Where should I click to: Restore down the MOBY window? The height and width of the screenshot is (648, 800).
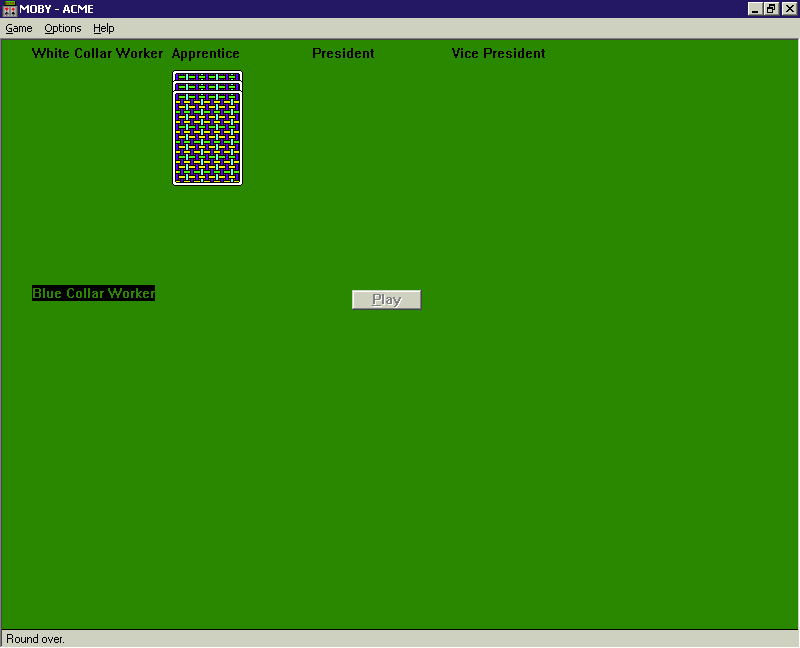tap(771, 9)
